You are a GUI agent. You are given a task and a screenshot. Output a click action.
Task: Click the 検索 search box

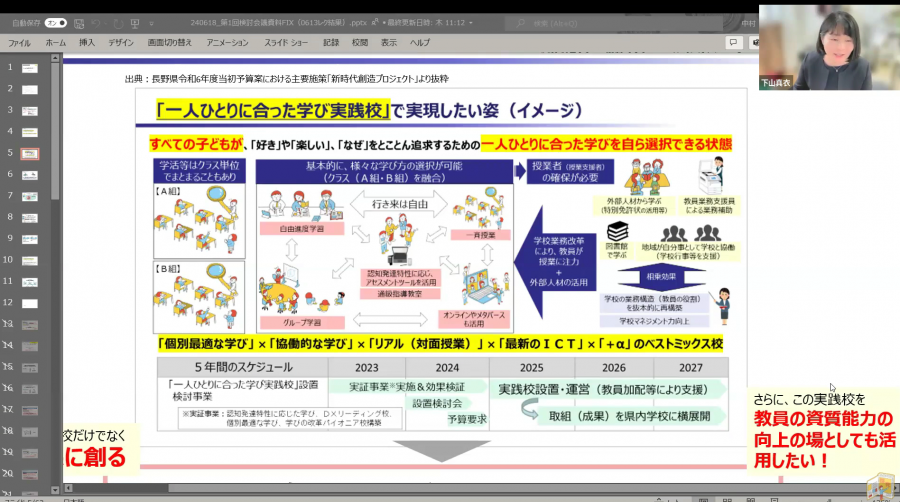(614, 24)
